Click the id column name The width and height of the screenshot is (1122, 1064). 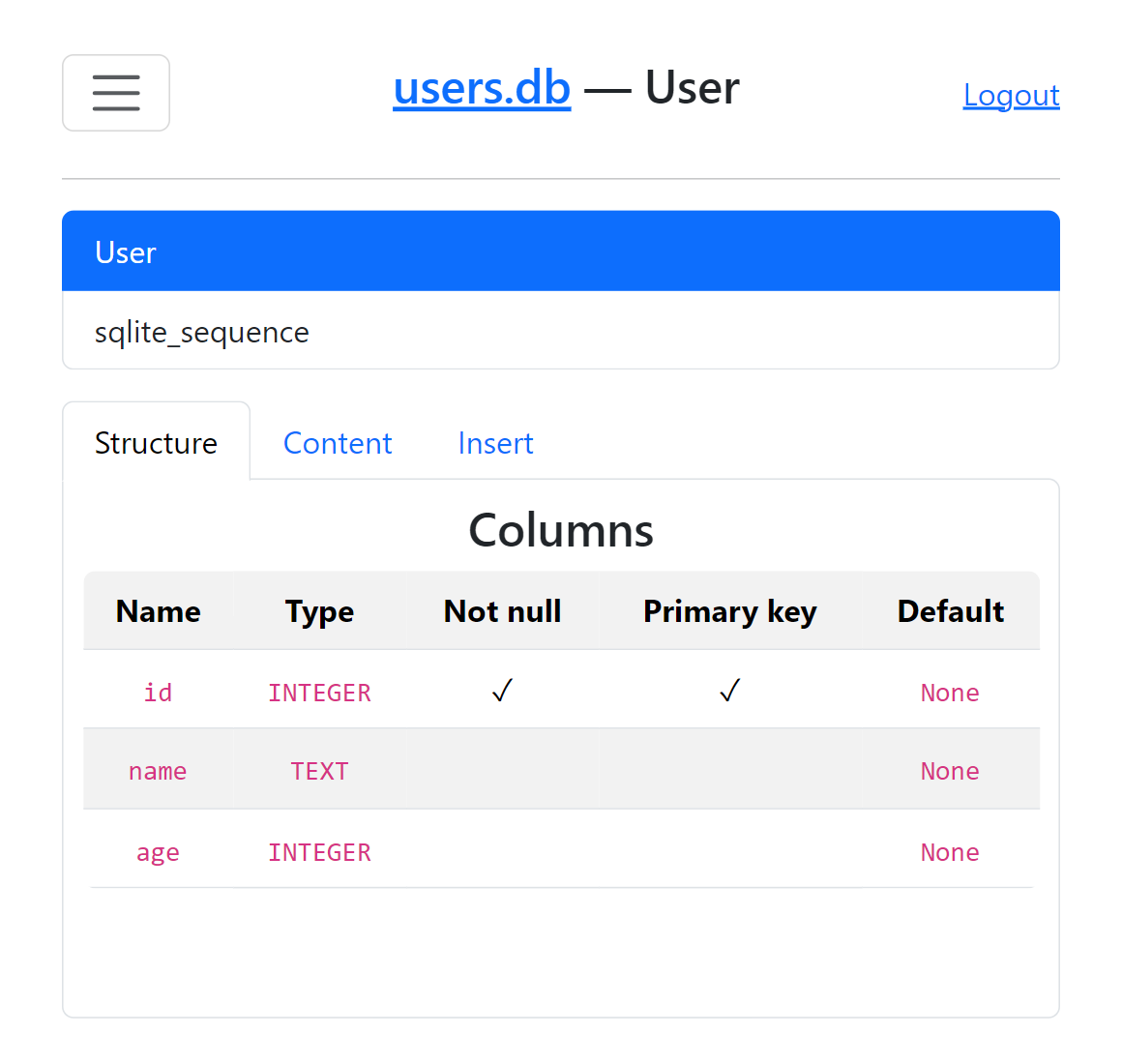(x=158, y=693)
